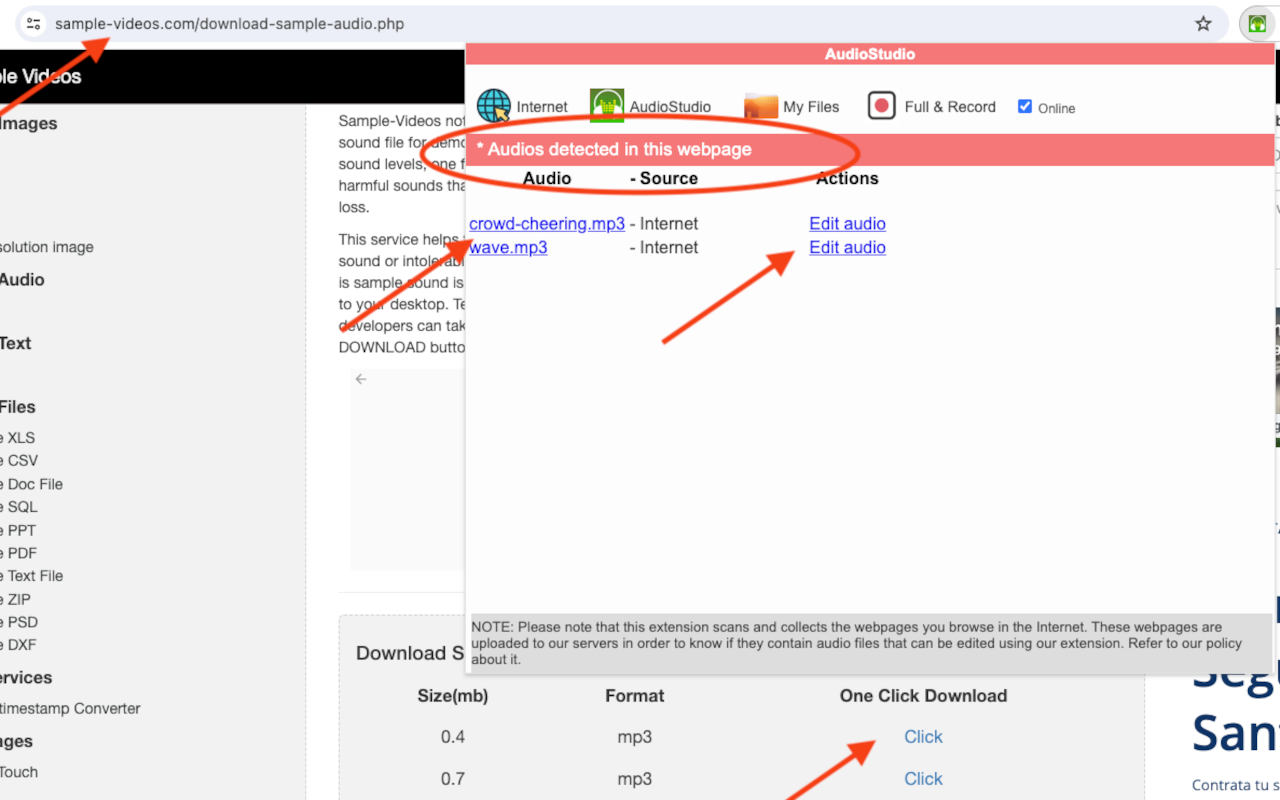Toggle the Online checkbox
This screenshot has width=1280, height=800.
1025,106
